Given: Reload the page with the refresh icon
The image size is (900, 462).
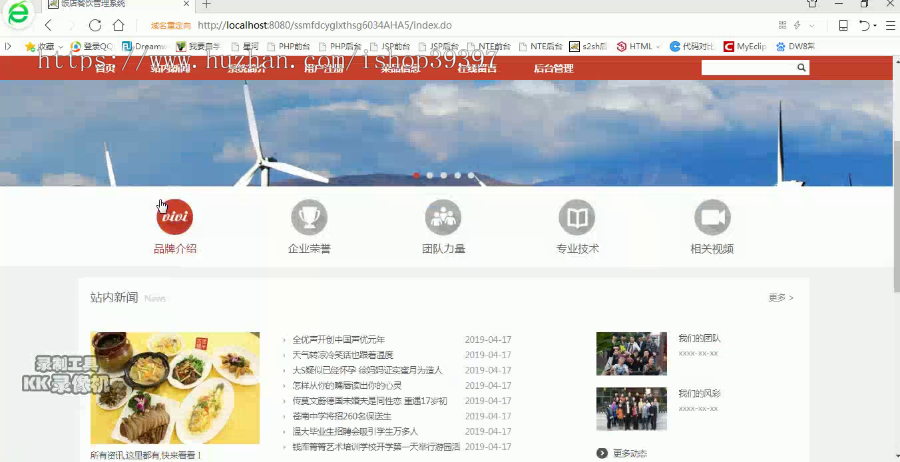Looking at the screenshot, I should coord(95,25).
